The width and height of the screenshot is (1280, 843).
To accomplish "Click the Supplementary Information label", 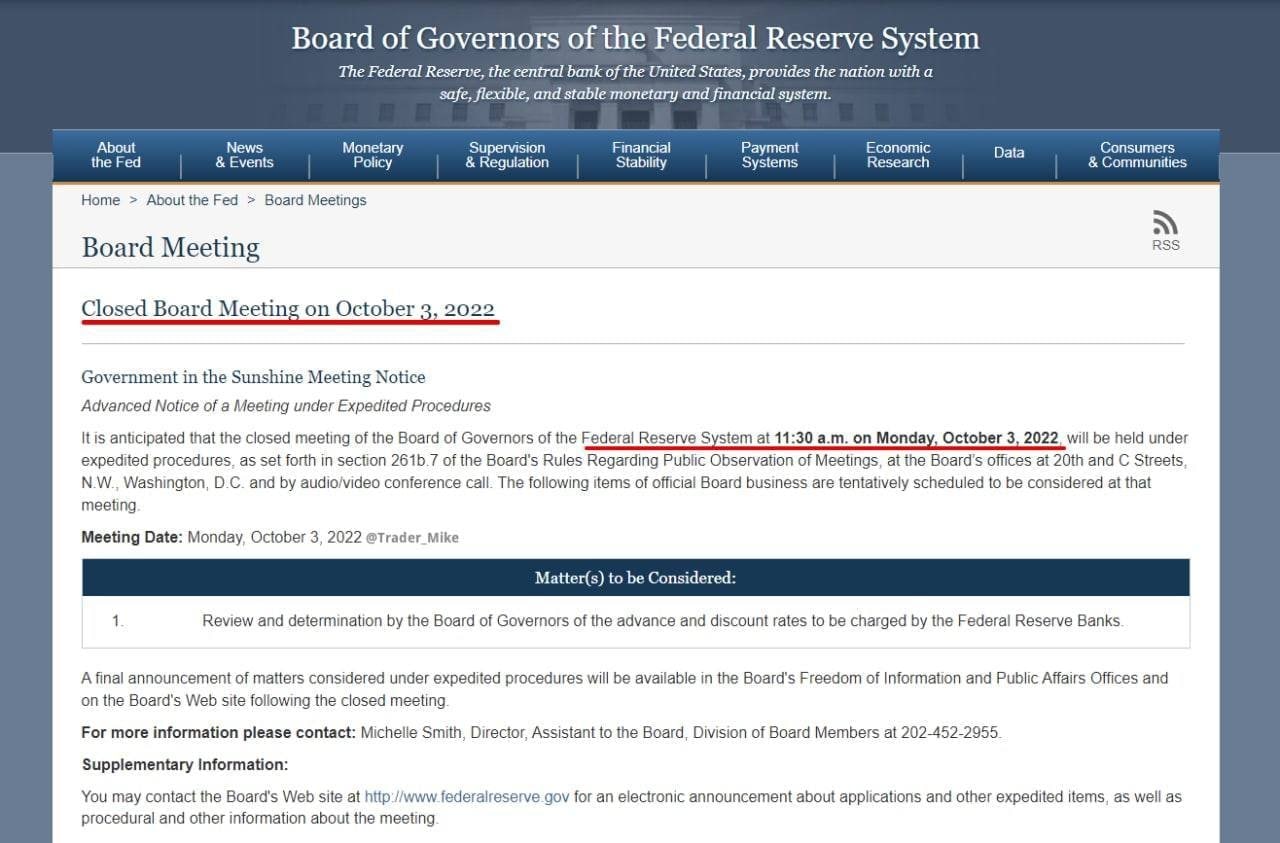I will [184, 765].
